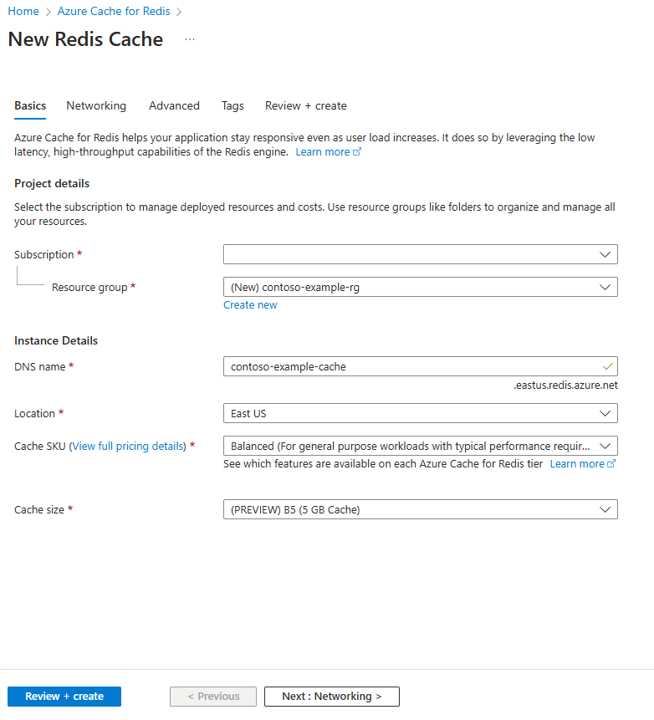Click external link icon after tier Learn more
Viewport: 654px width, 720px height.
point(611,464)
